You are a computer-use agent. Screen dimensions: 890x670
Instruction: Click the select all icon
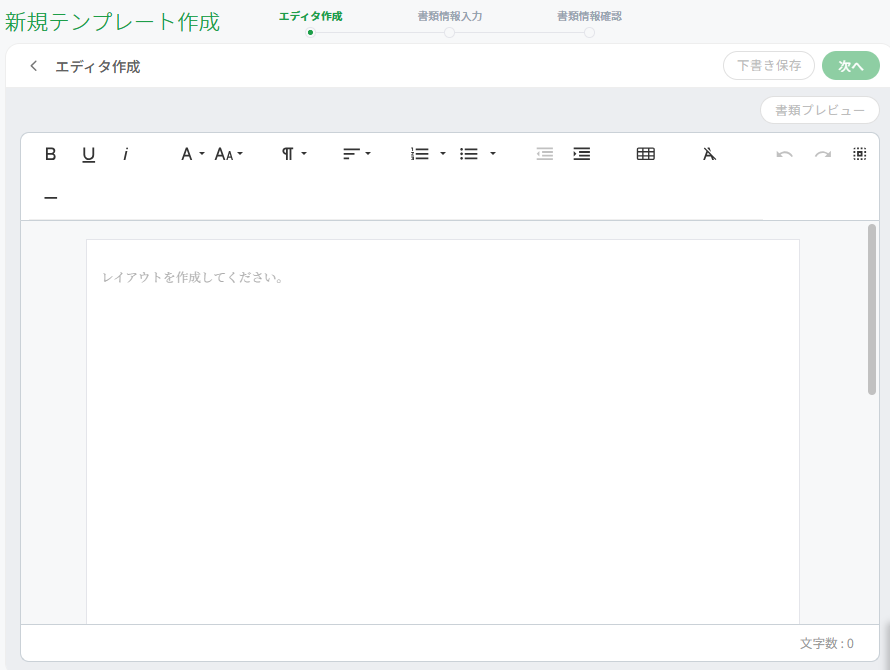pos(860,154)
